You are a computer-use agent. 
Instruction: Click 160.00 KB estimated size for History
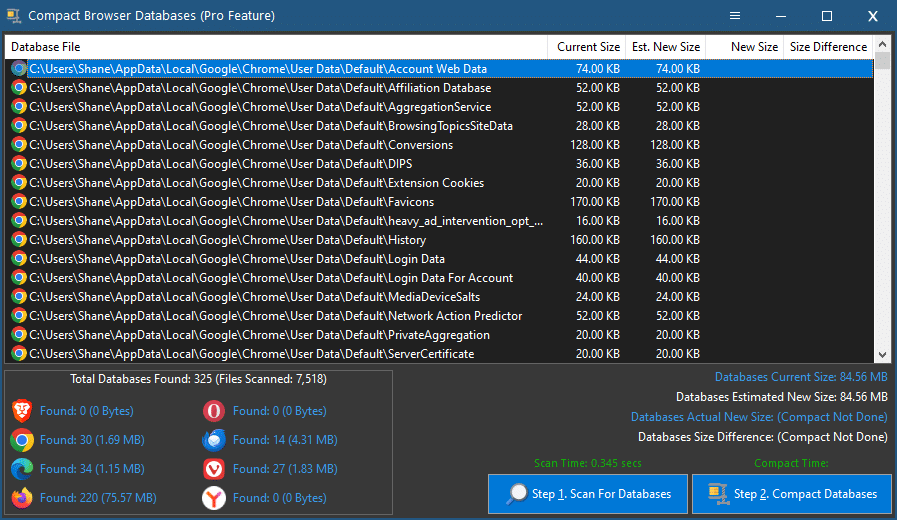pyautogui.click(x=675, y=240)
